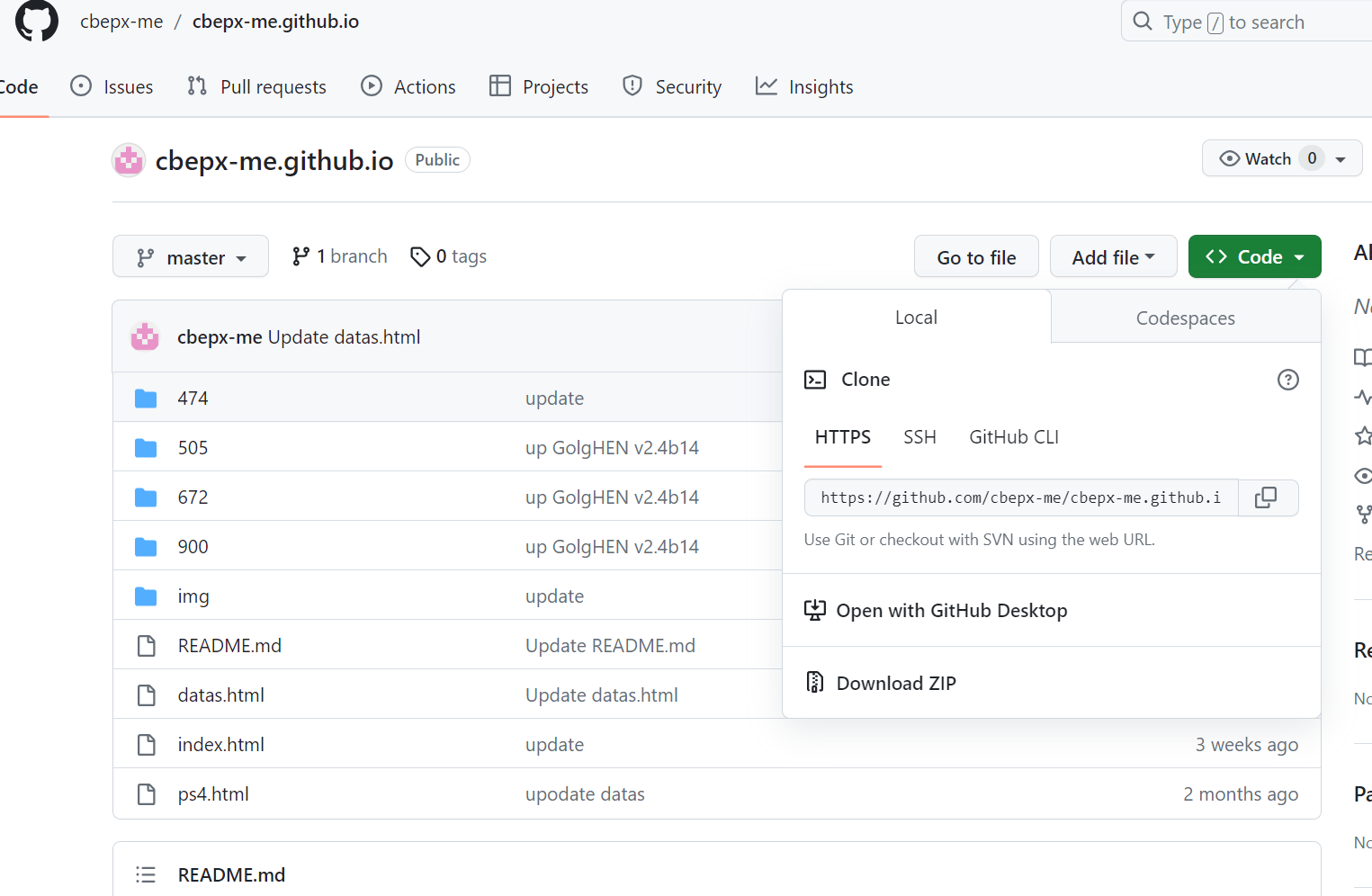Viewport: 1372px width, 896px height.
Task: Toggle the green Code dropdown
Action: (x=1254, y=257)
